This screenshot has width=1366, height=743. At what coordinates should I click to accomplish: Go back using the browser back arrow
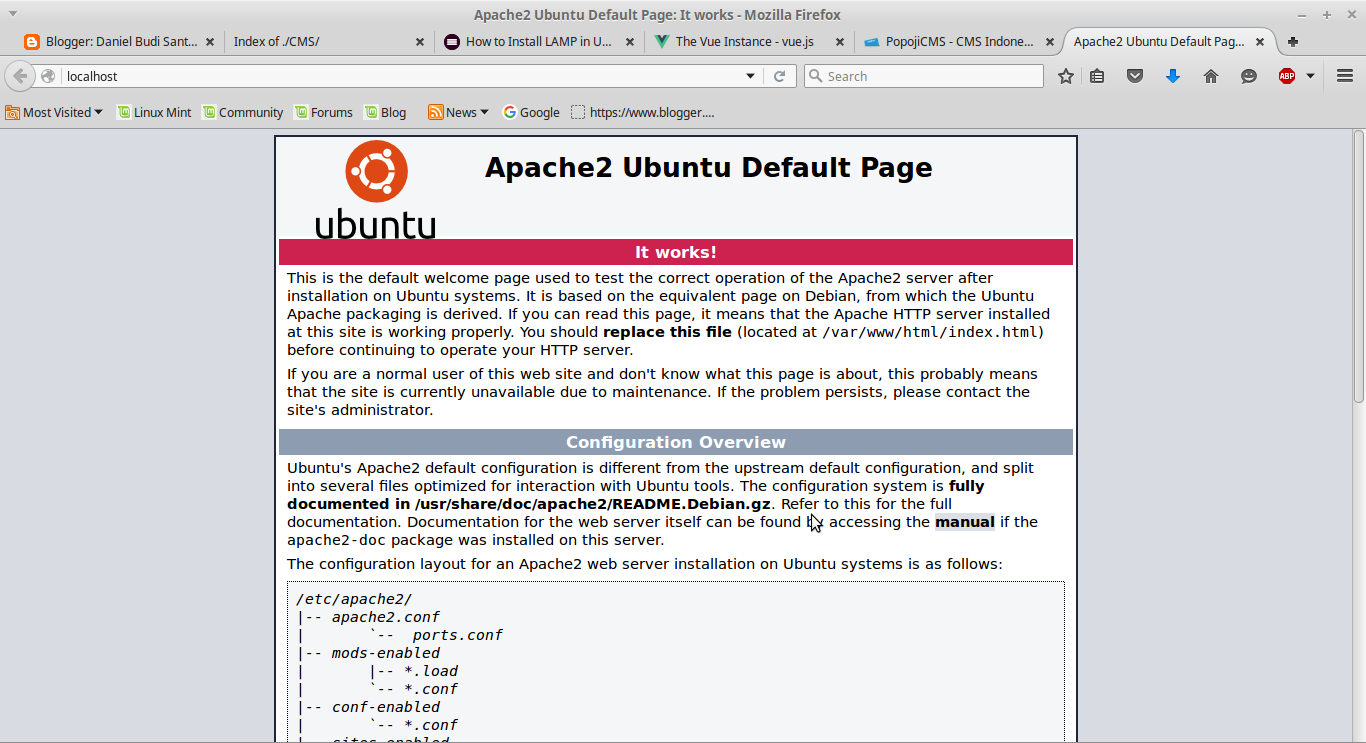[x=20, y=76]
